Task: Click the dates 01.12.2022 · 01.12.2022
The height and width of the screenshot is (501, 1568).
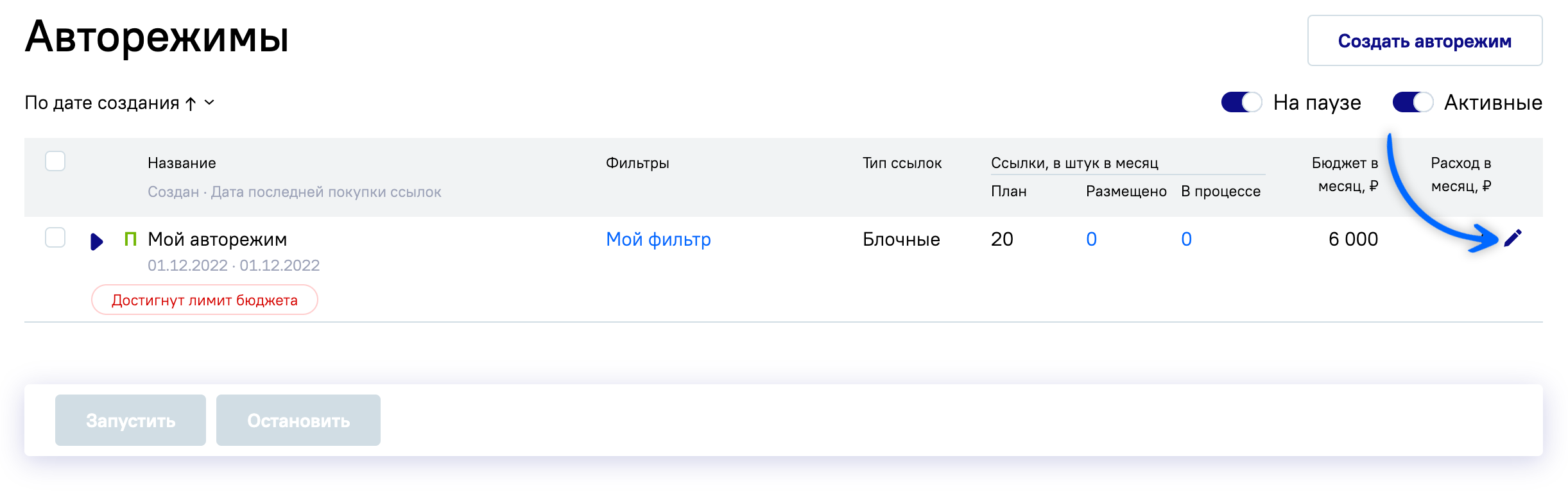Action: click(234, 266)
